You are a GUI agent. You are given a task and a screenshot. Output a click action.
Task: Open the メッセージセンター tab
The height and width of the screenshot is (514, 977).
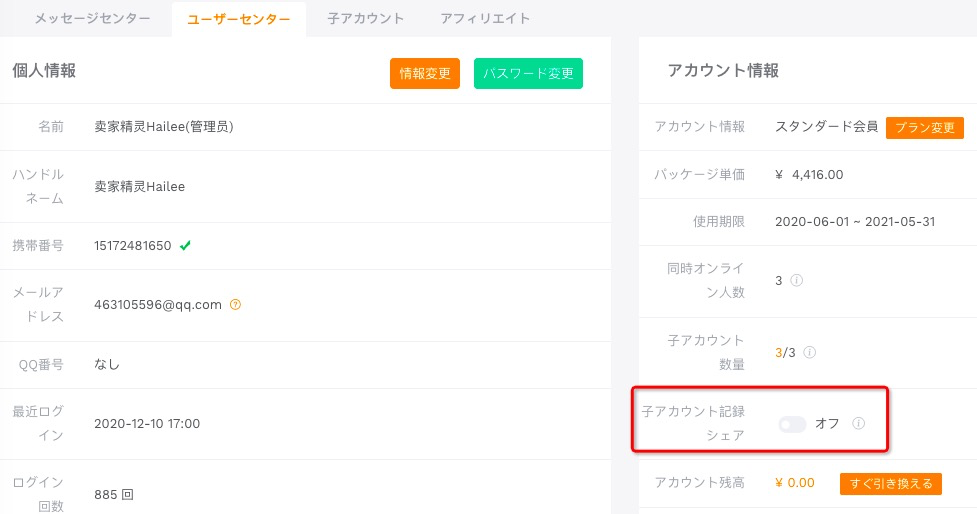click(92, 19)
